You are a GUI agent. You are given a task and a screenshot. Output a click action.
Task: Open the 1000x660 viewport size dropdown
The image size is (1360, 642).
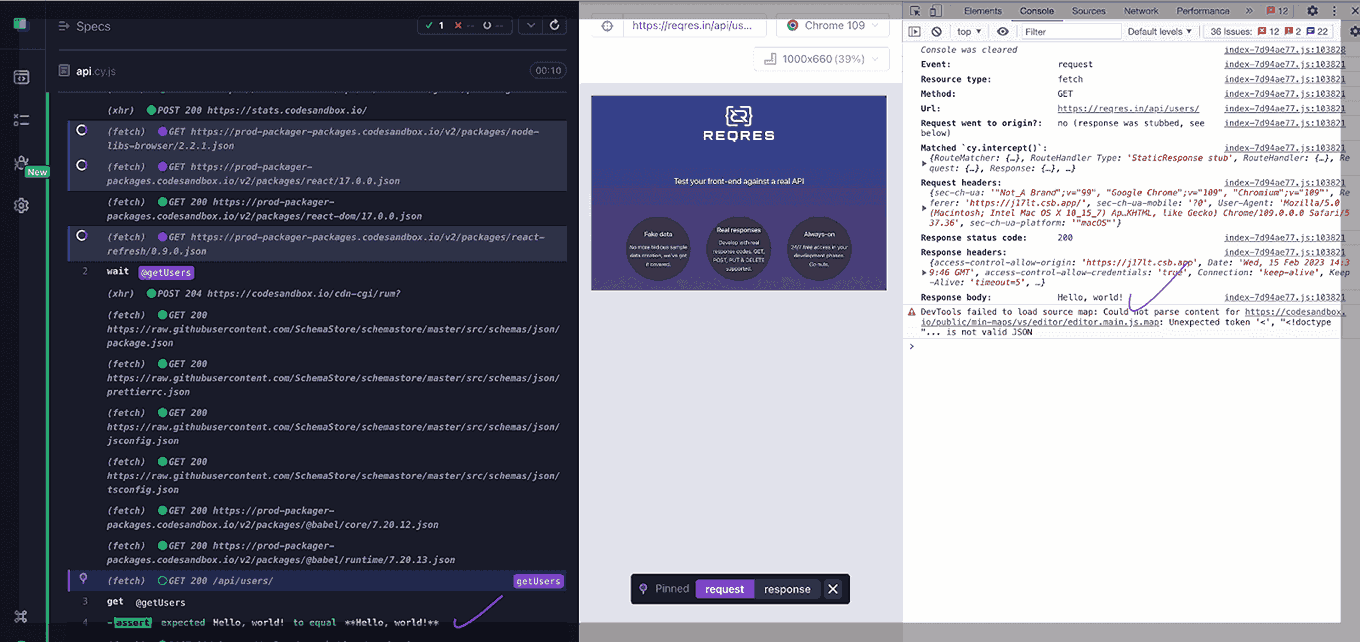tap(820, 60)
